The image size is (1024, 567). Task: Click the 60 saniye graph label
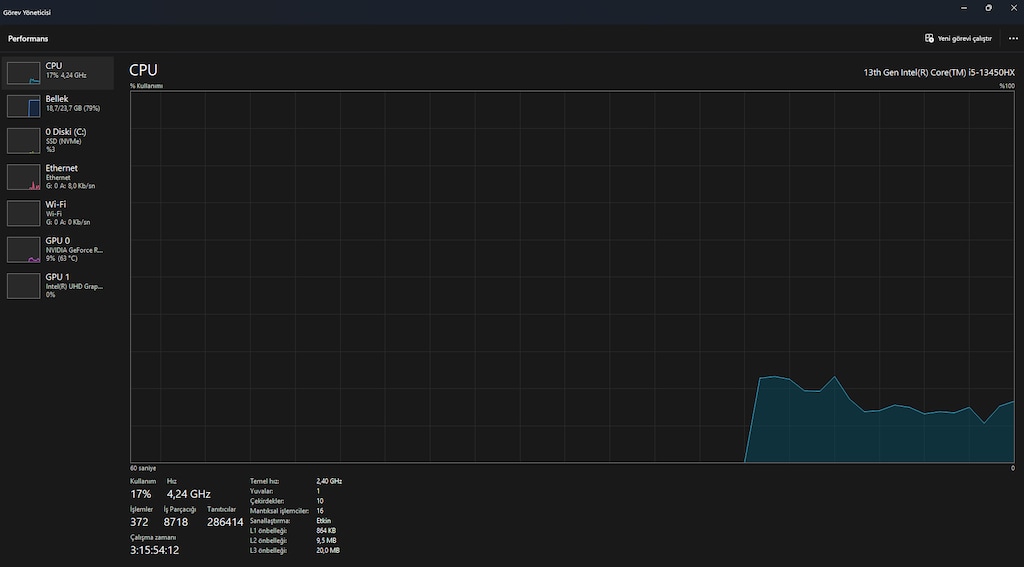(141, 468)
